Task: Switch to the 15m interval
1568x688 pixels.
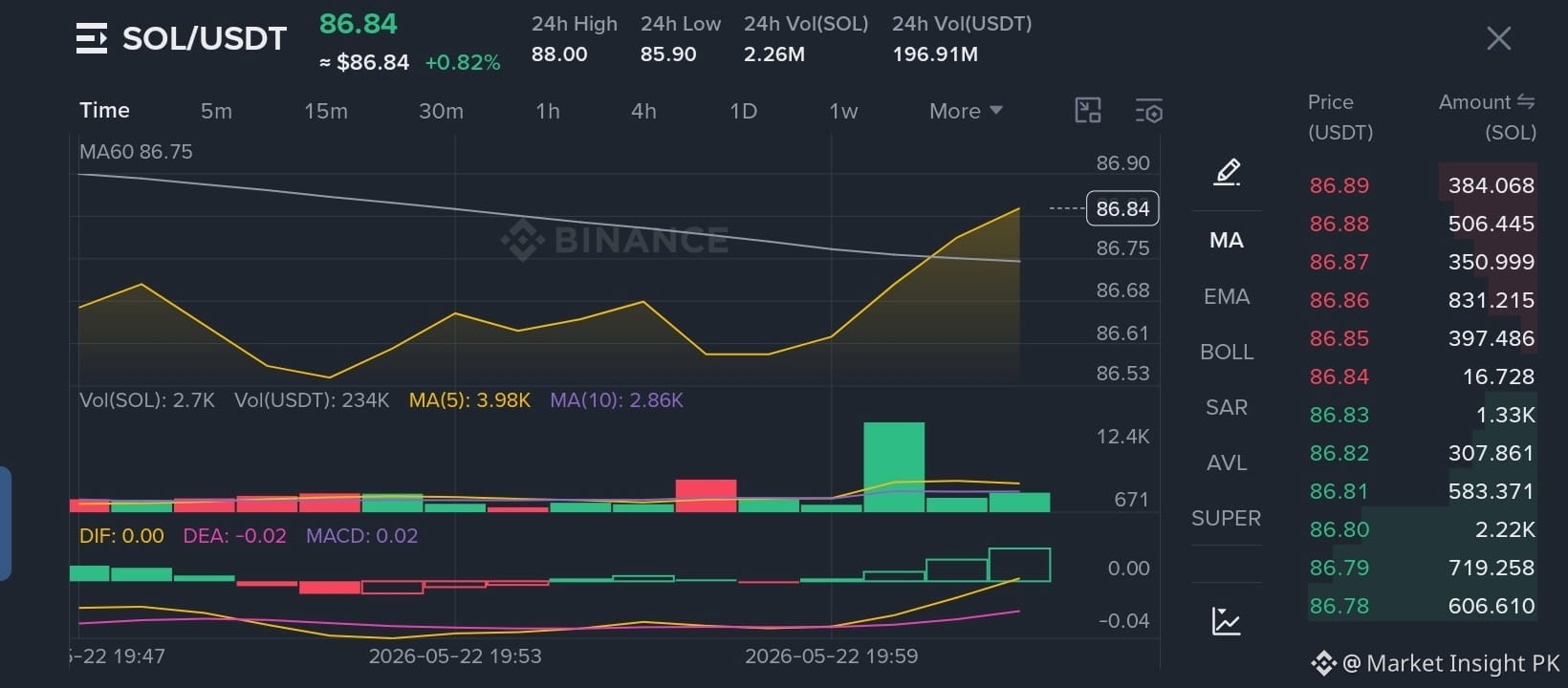Action: tap(326, 111)
